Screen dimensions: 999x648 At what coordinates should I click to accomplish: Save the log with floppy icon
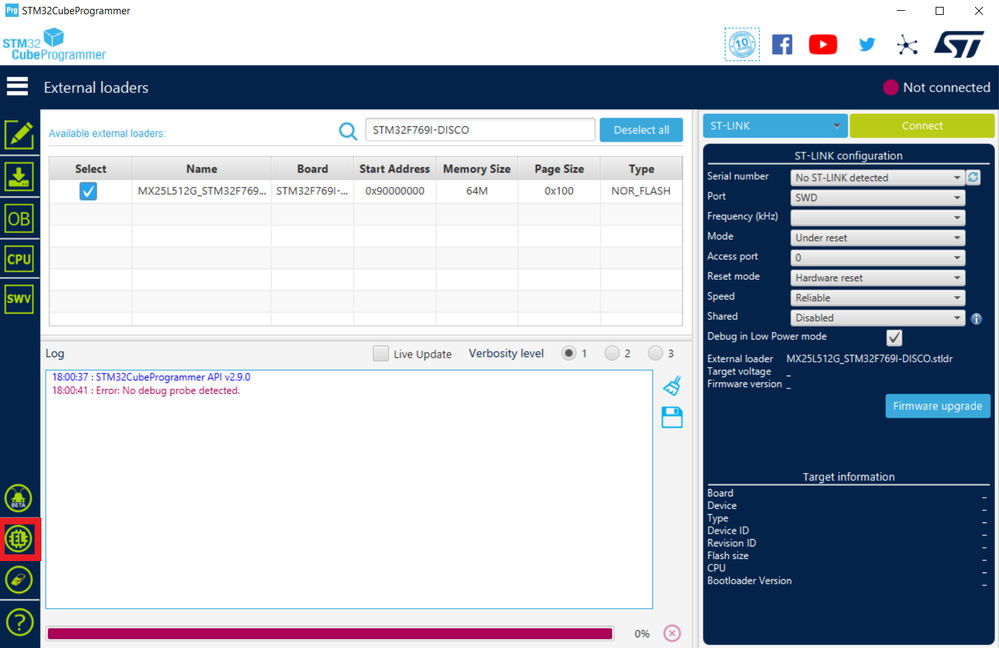tap(672, 417)
